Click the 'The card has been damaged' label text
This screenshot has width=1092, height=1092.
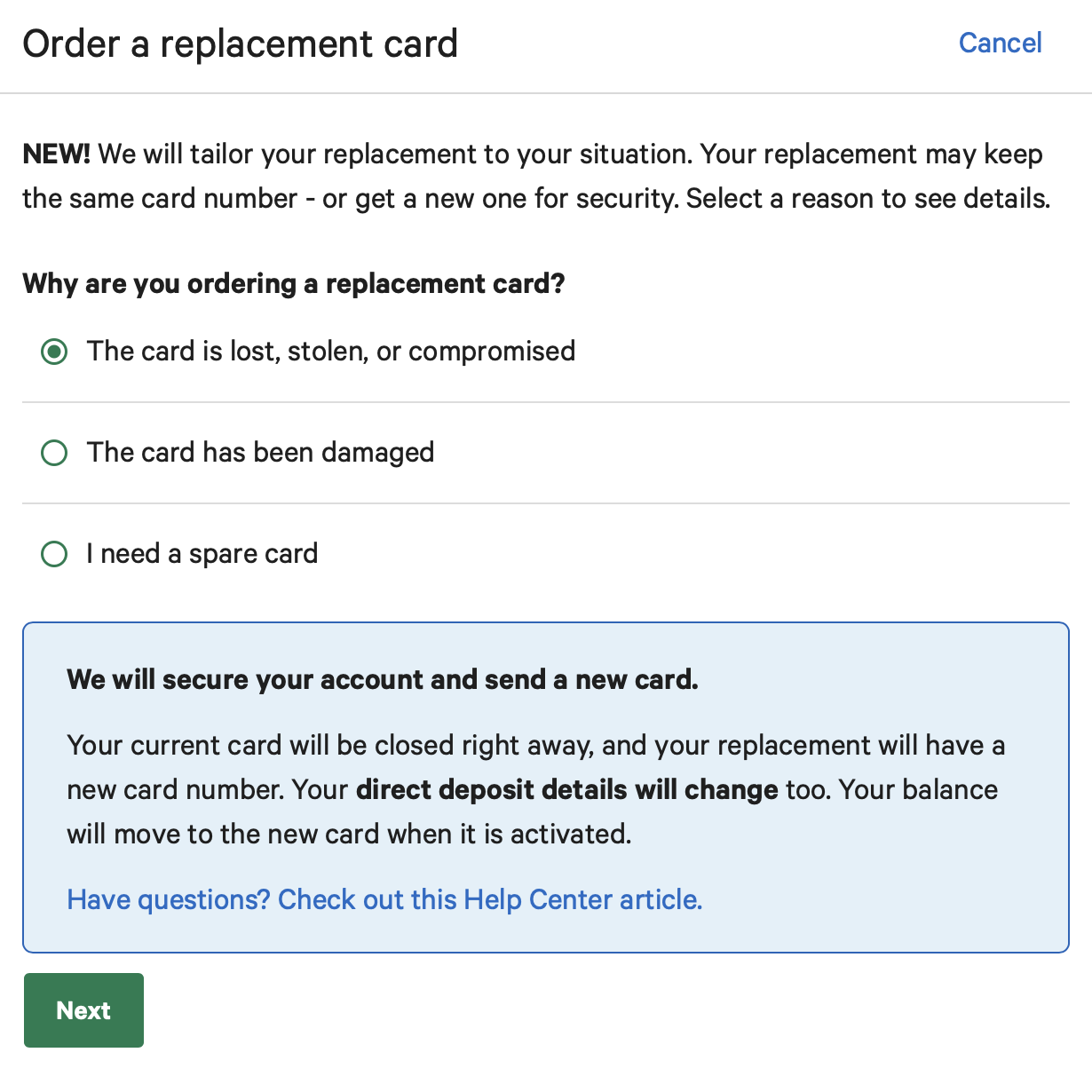[x=260, y=453]
